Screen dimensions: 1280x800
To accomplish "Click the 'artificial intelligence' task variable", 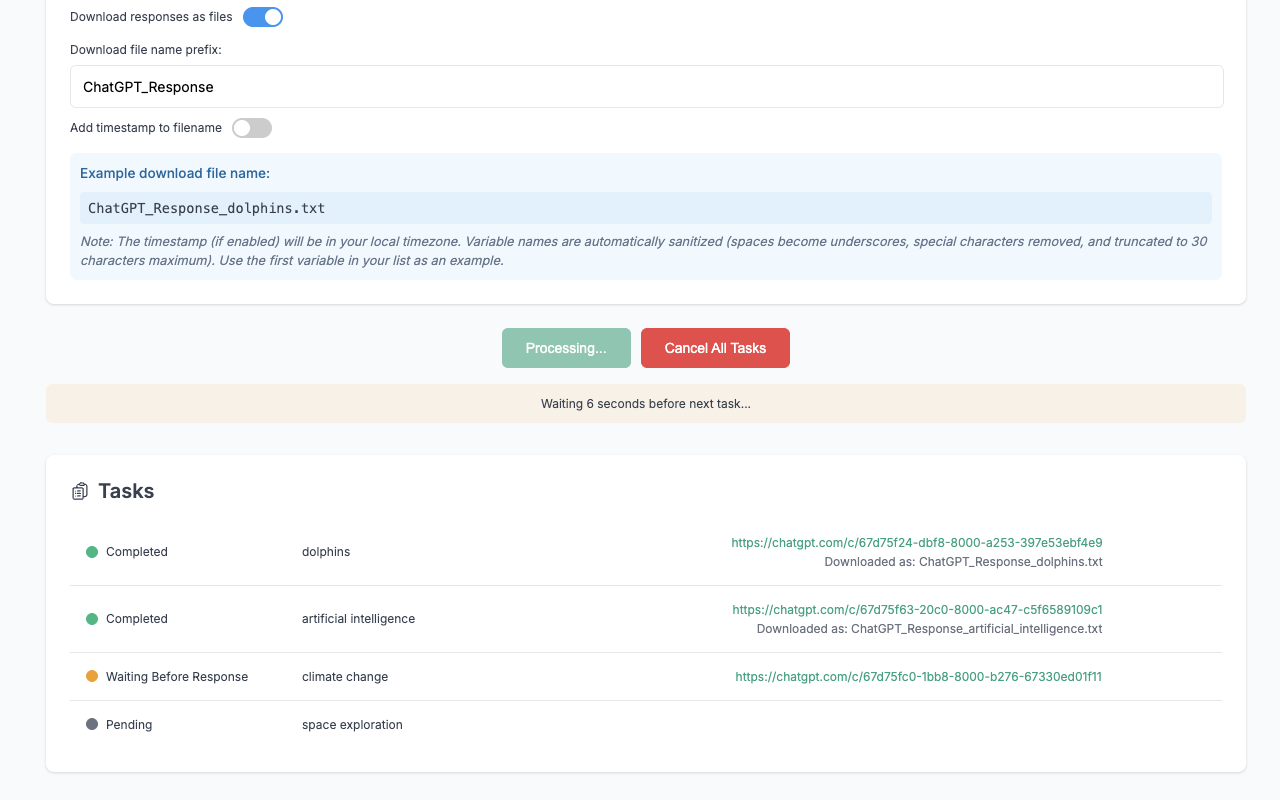I will (x=358, y=619).
